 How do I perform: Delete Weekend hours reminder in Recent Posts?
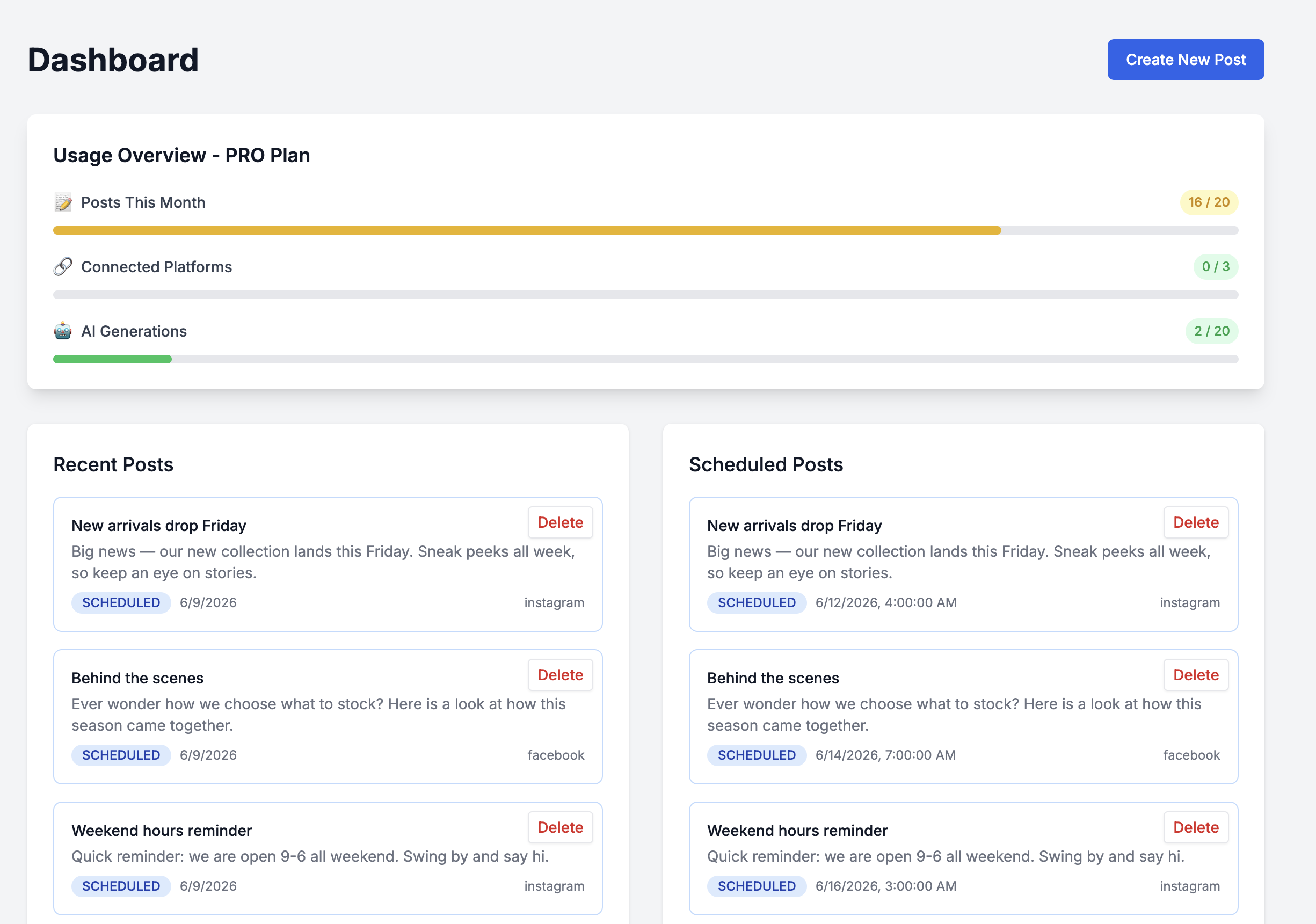pyautogui.click(x=560, y=827)
